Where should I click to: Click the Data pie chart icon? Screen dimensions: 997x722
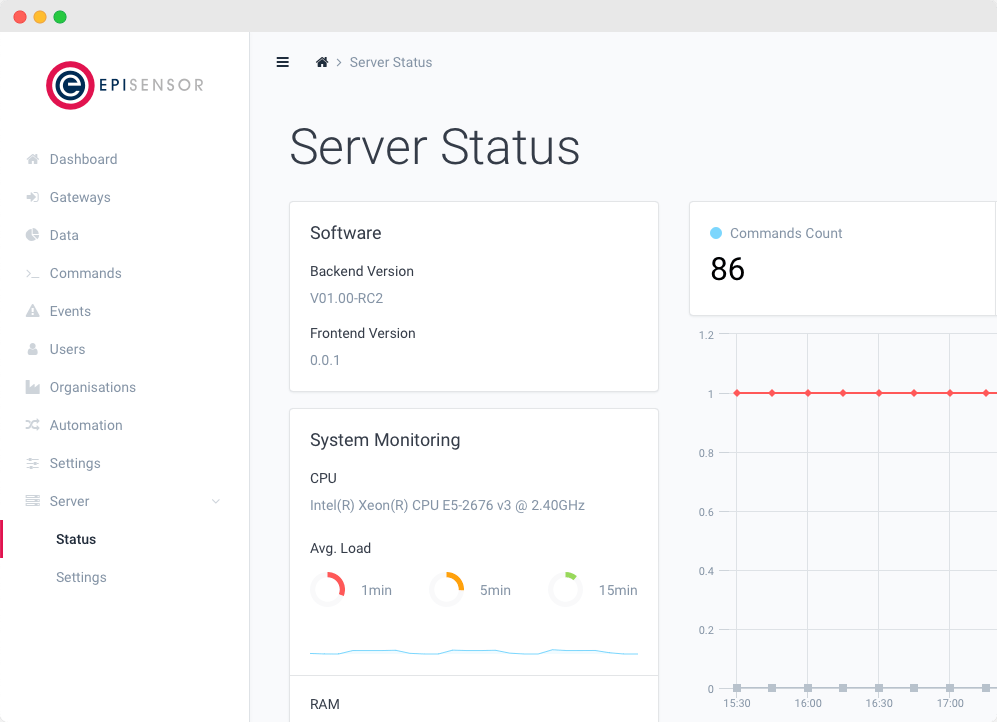click(x=32, y=235)
